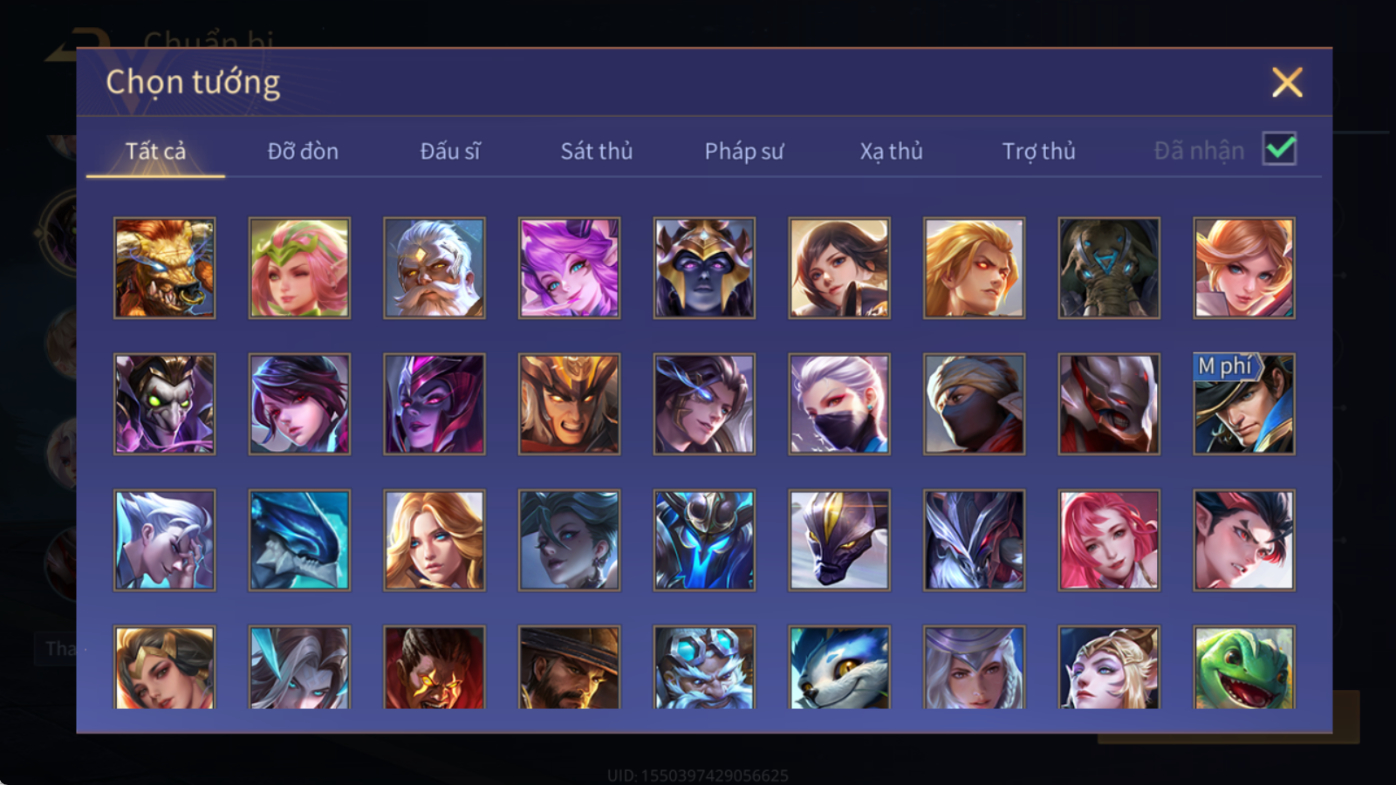Image resolution: width=1396 pixels, height=785 pixels.
Task: Choose the pink-haired flower crown heroine
Action: point(299,268)
